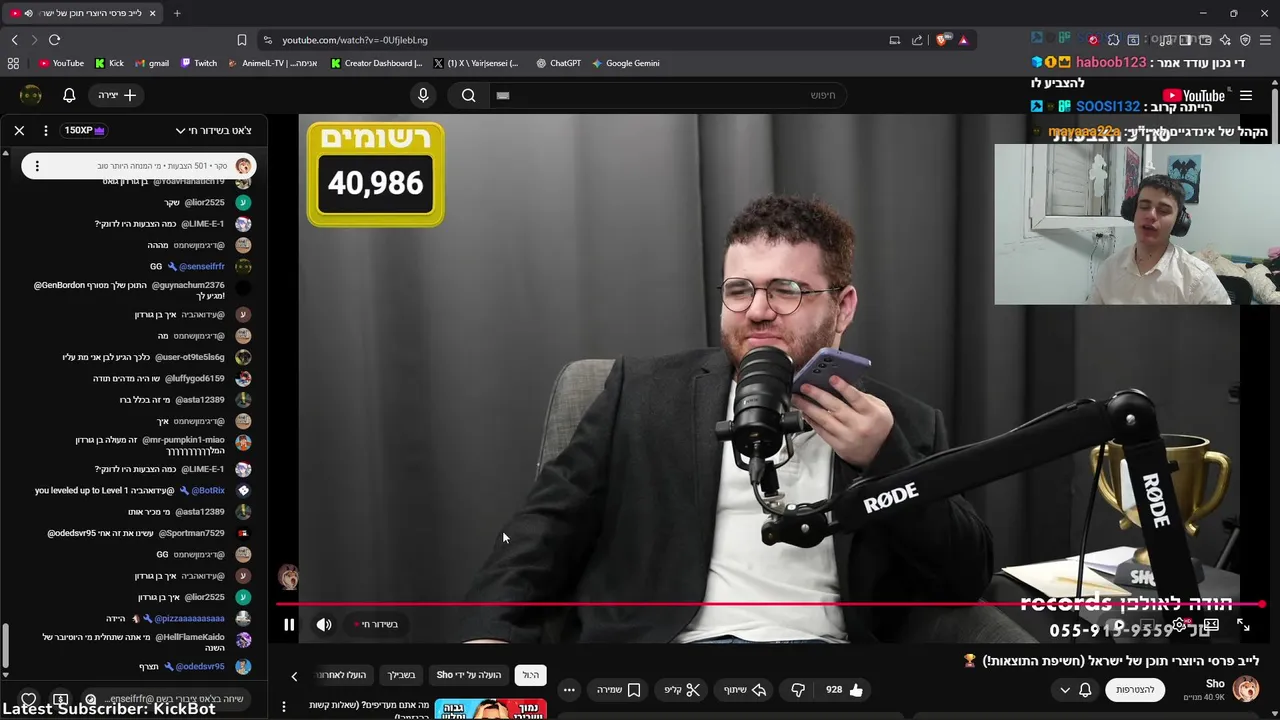1280x720 pixels.
Task: Open the @BotRix chat message author
Action: (x=208, y=490)
